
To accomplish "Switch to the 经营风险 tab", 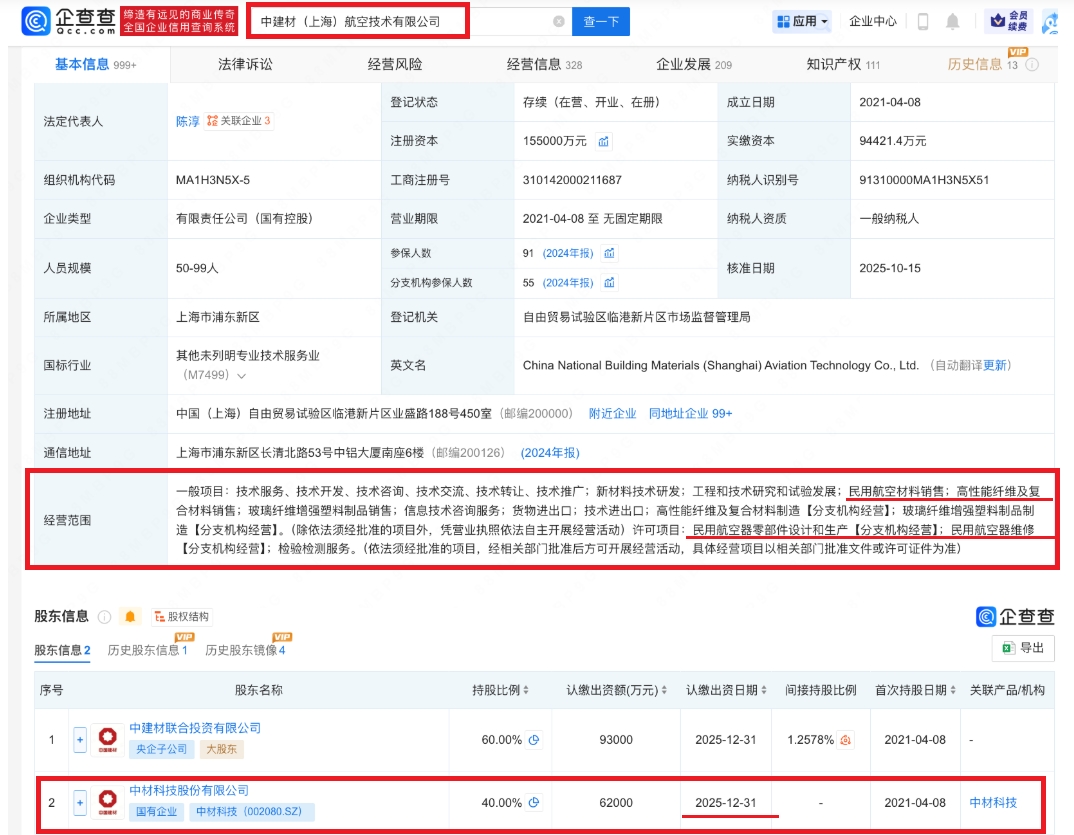I will pyautogui.click(x=395, y=64).
